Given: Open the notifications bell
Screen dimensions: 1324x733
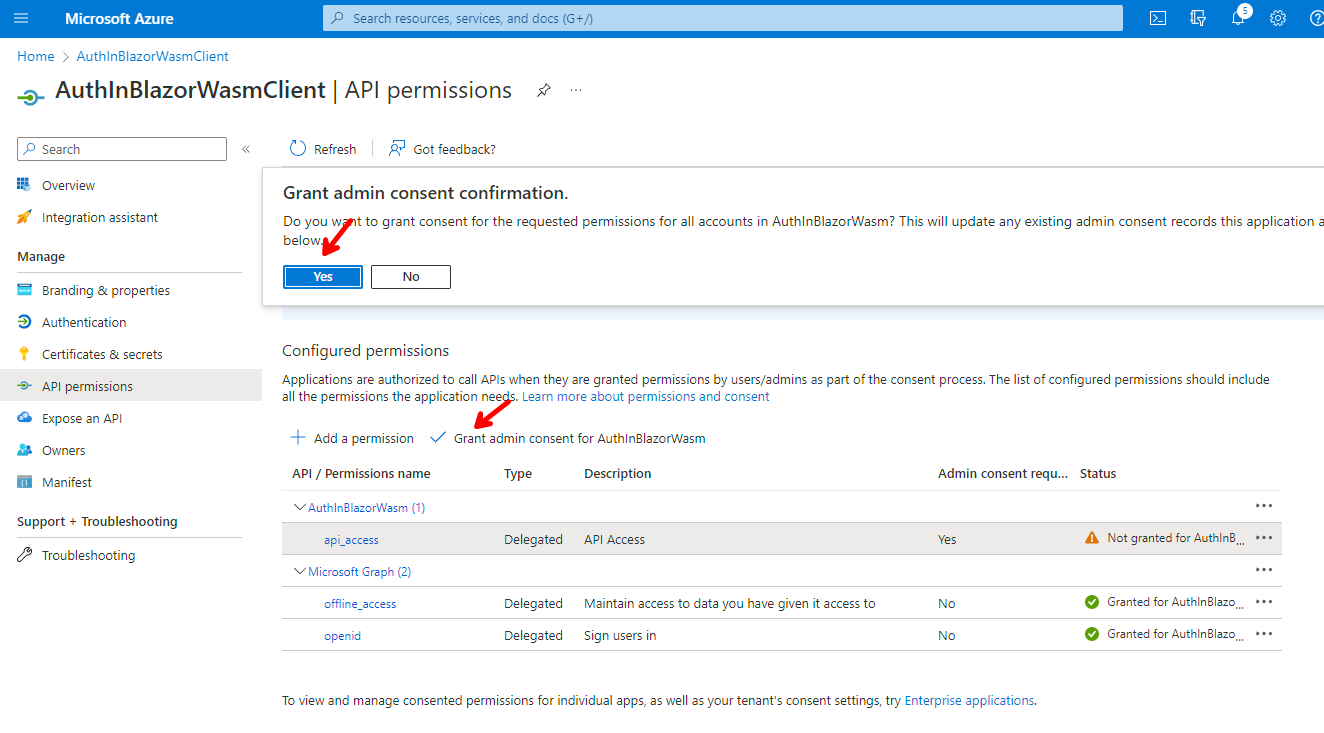Looking at the screenshot, I should [x=1238, y=18].
